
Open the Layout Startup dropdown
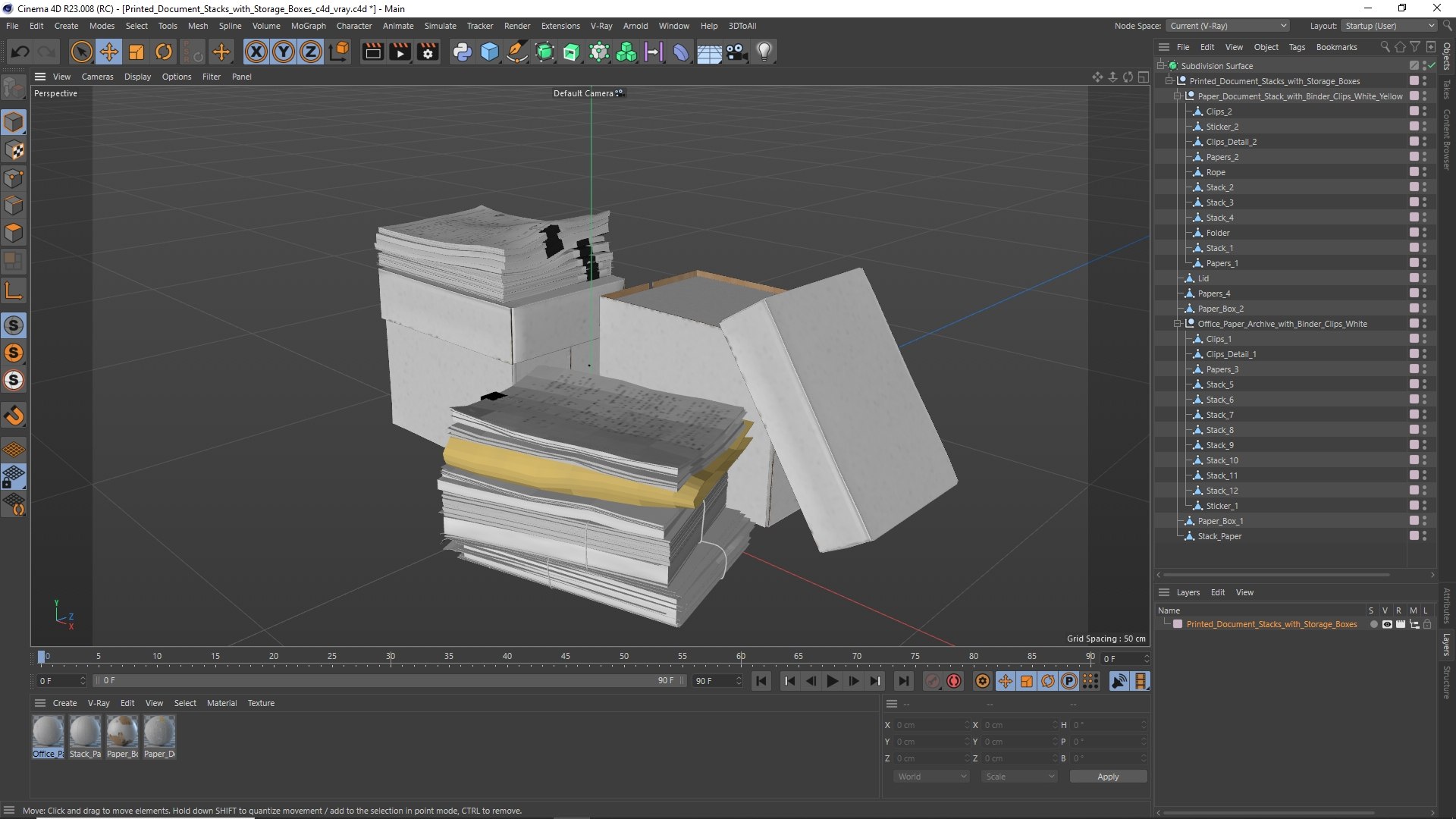tap(1389, 26)
